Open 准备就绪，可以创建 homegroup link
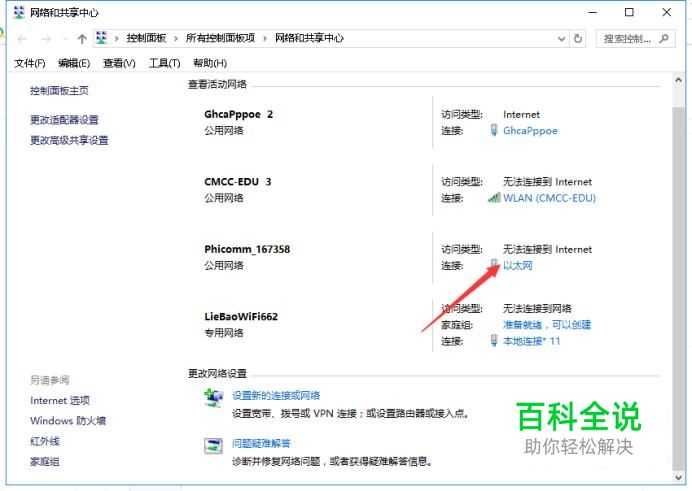 click(547, 325)
